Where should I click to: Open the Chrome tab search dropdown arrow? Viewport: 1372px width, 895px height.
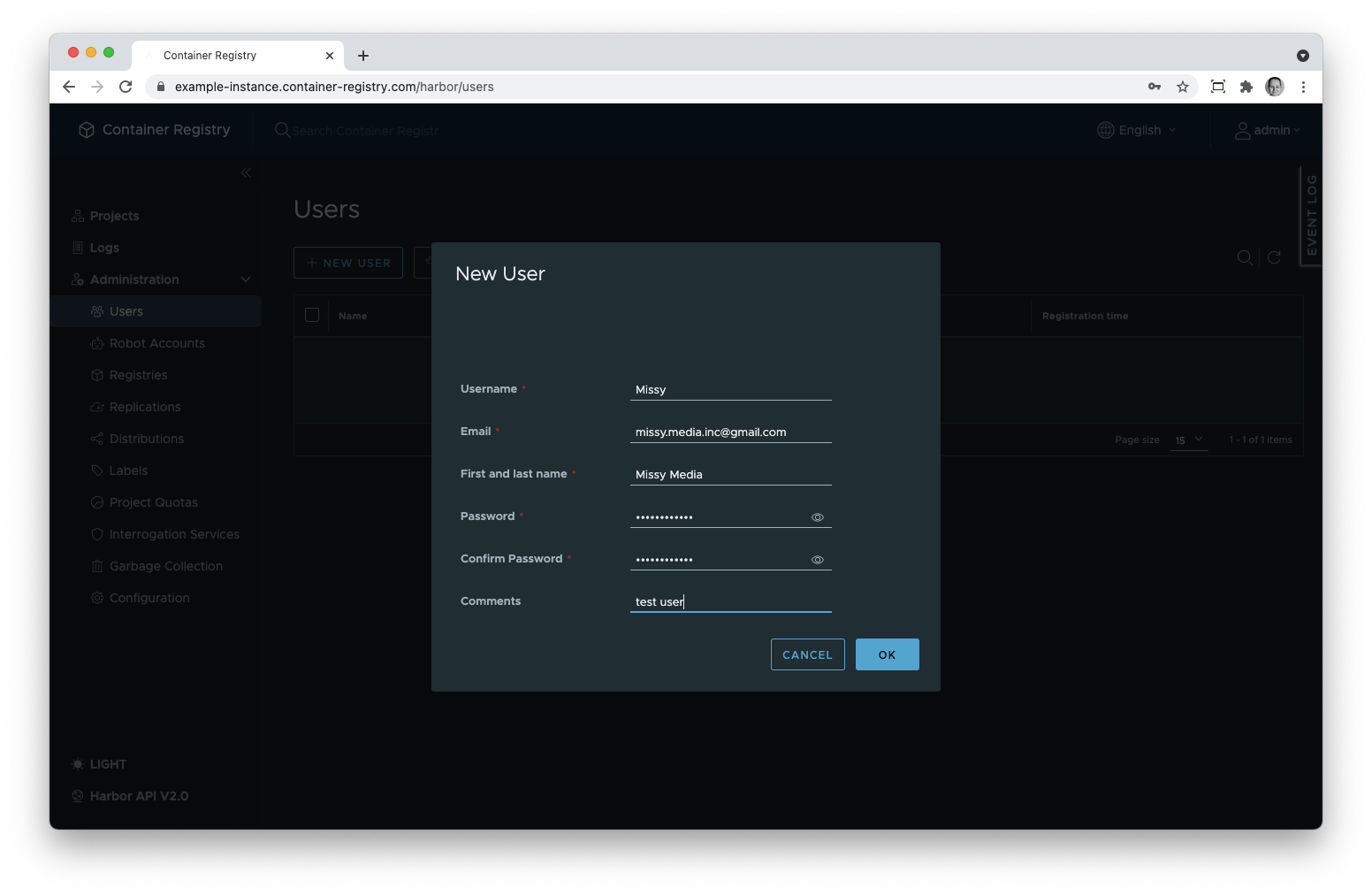tap(1303, 56)
